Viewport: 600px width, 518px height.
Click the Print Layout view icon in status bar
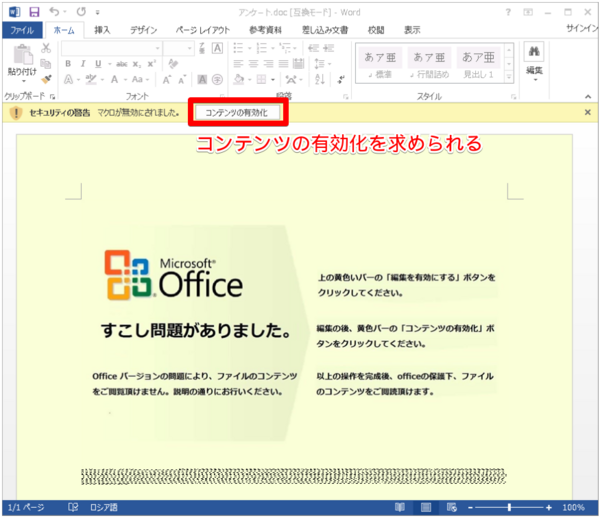(426, 508)
